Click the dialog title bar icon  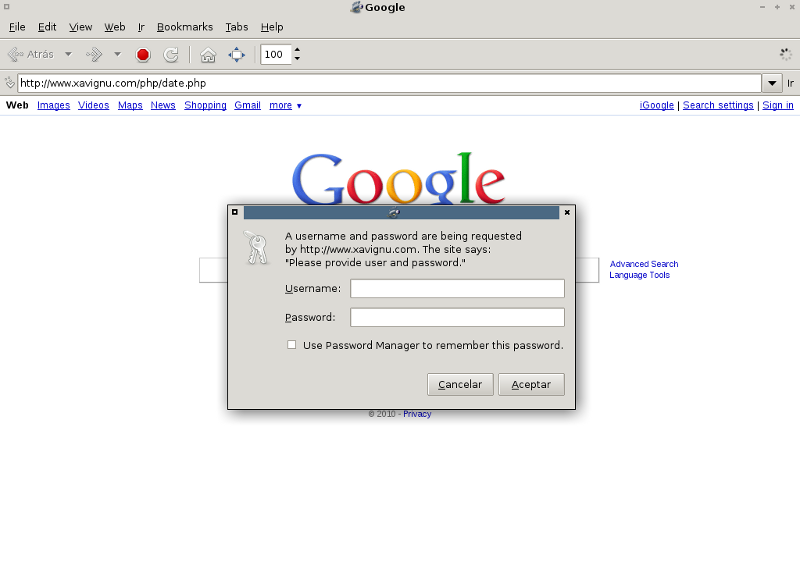394,213
